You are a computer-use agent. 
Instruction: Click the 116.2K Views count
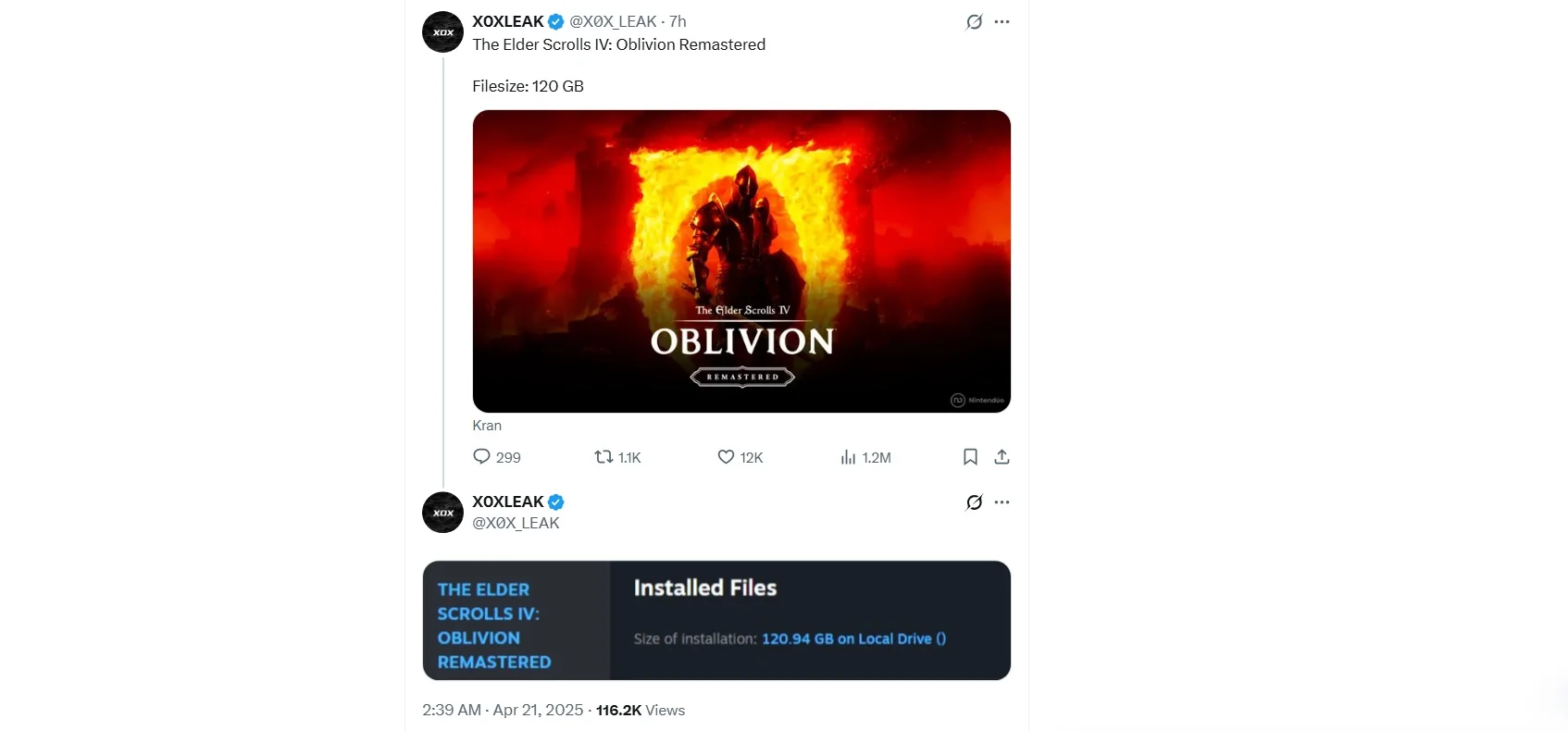[x=641, y=711]
